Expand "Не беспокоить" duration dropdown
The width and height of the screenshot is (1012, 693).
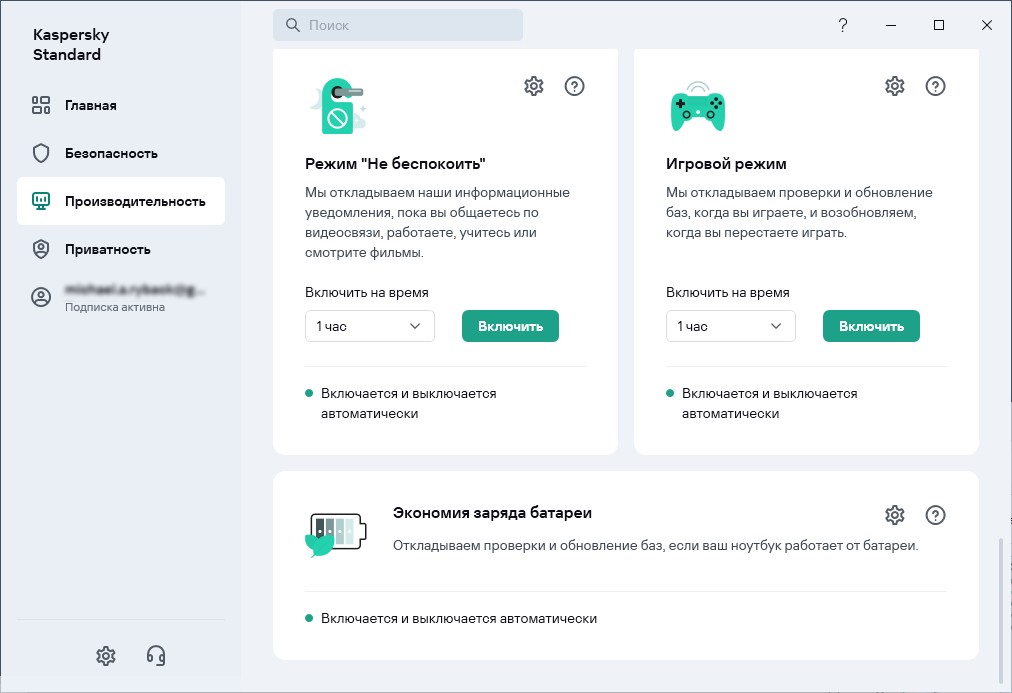pyautogui.click(x=370, y=326)
